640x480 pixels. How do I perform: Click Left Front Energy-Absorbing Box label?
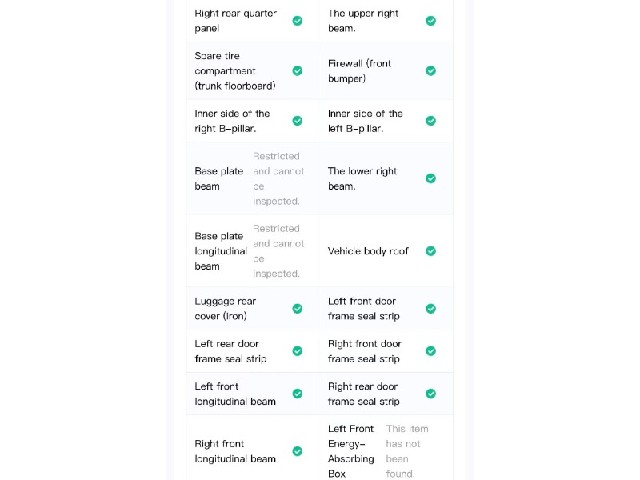pyautogui.click(x=351, y=451)
